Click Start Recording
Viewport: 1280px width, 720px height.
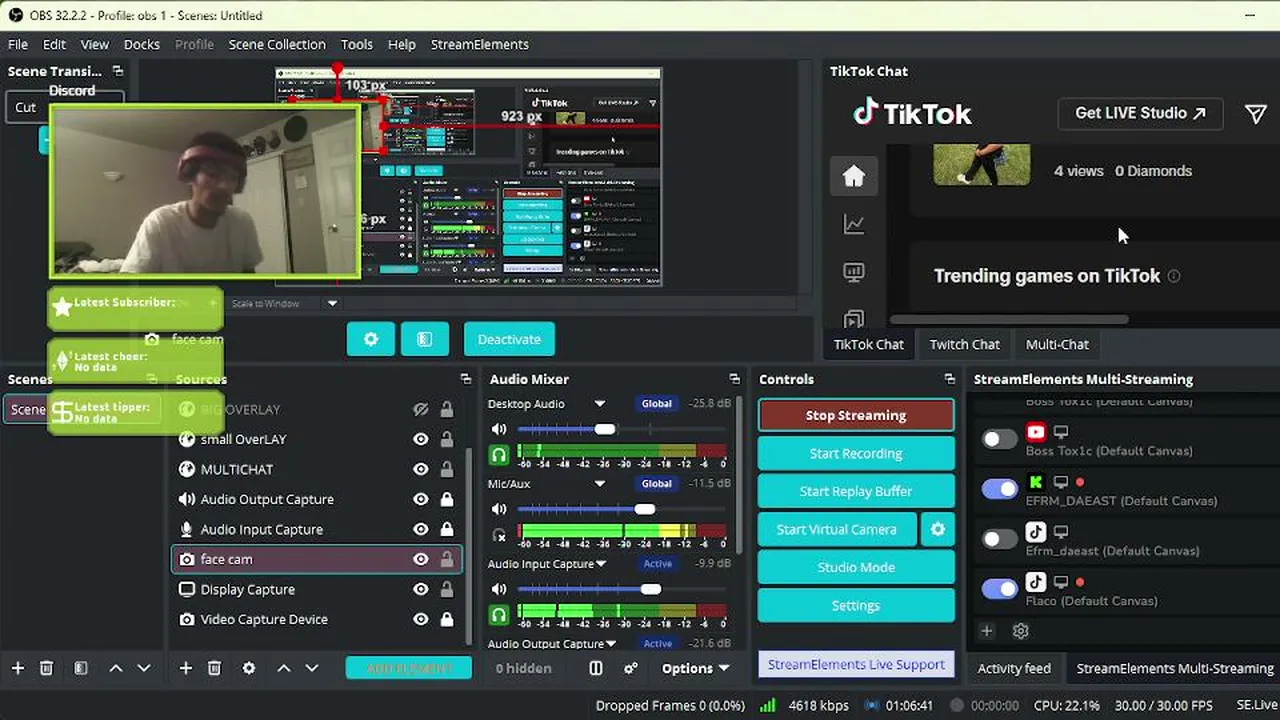pyautogui.click(x=856, y=453)
